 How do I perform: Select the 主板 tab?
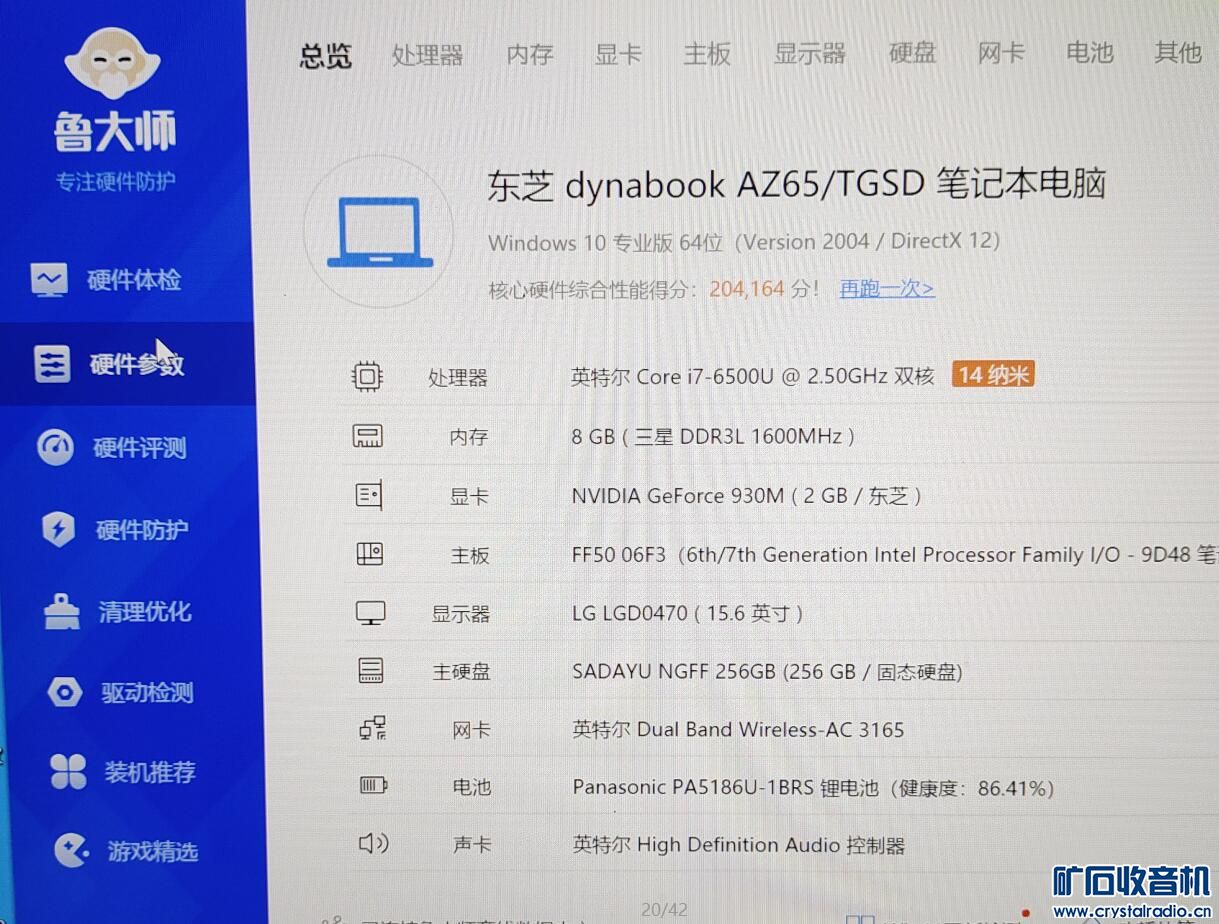tap(706, 54)
